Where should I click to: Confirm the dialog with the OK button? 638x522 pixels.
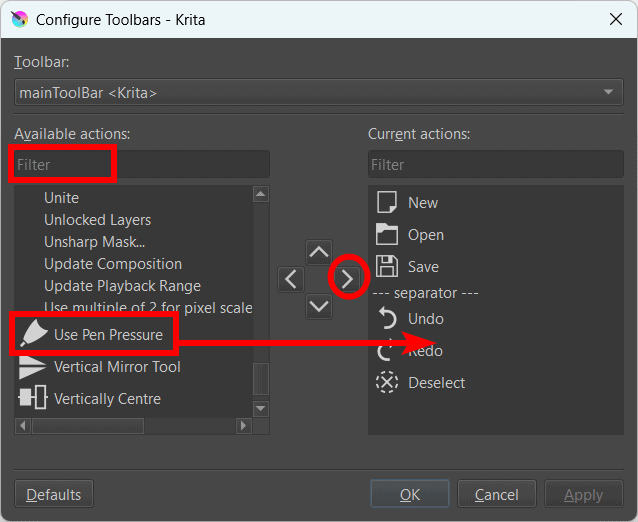point(410,494)
